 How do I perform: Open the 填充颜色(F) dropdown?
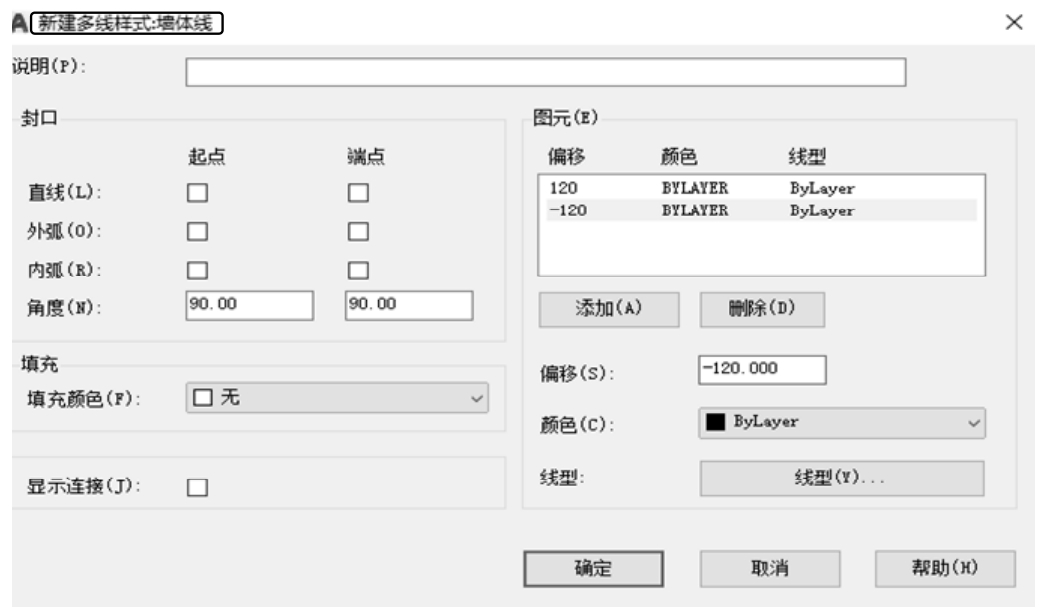pyautogui.click(x=337, y=398)
